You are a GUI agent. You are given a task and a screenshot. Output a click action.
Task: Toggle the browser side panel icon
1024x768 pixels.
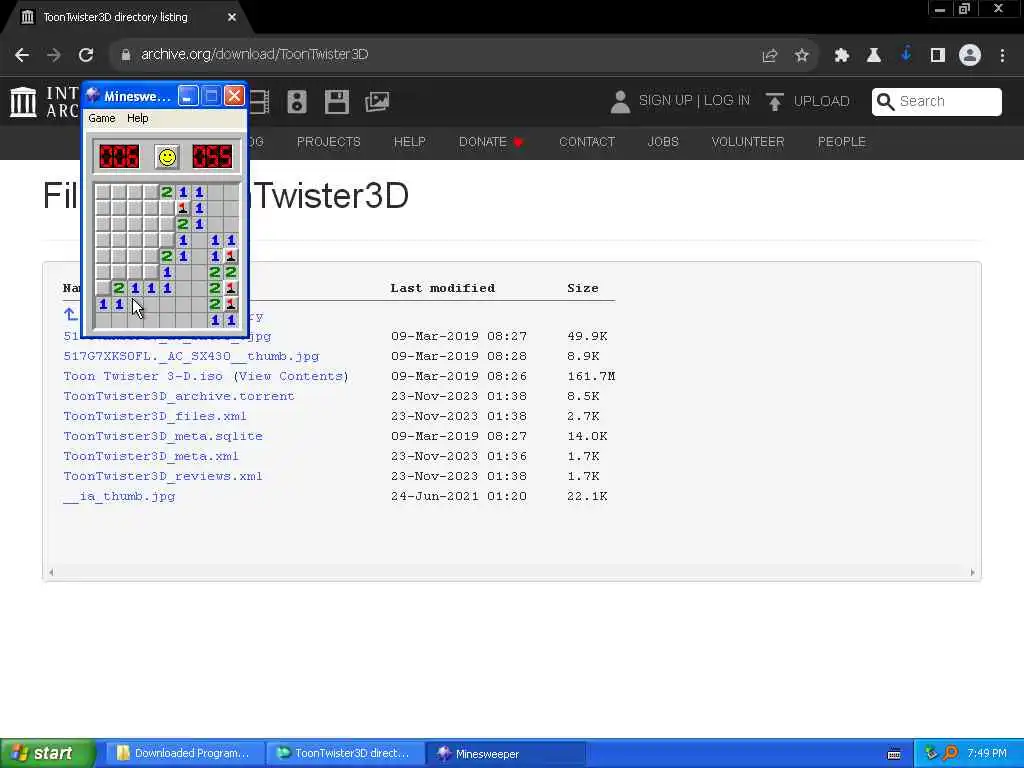(938, 56)
